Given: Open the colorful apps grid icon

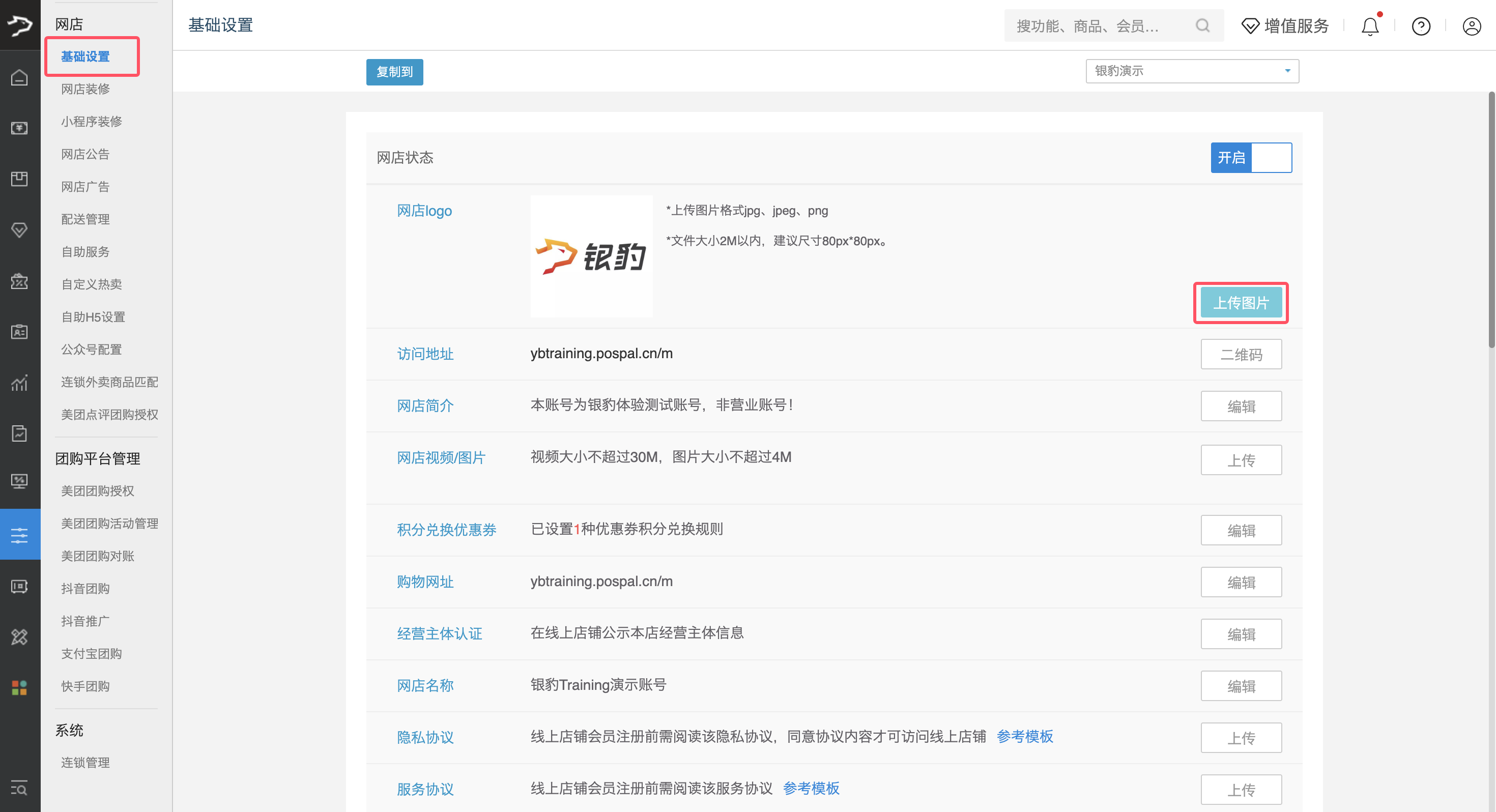Looking at the screenshot, I should [x=20, y=688].
